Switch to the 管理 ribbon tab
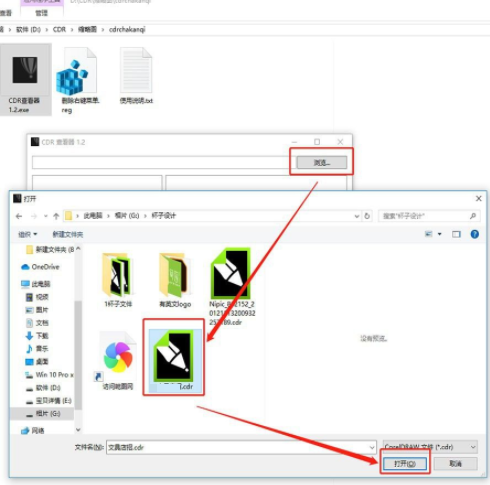Screen dimensions: 490x485 pos(42,13)
